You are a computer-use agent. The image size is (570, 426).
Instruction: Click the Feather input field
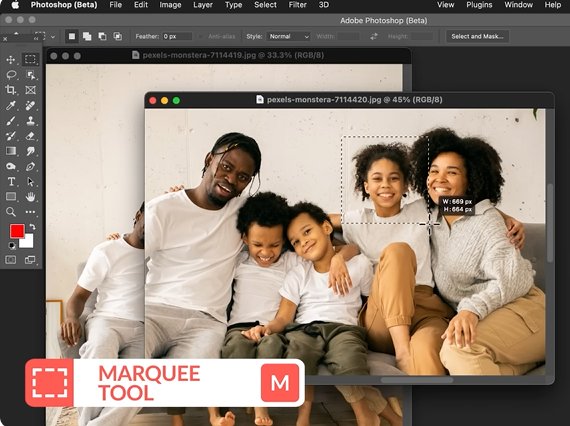pos(177,36)
